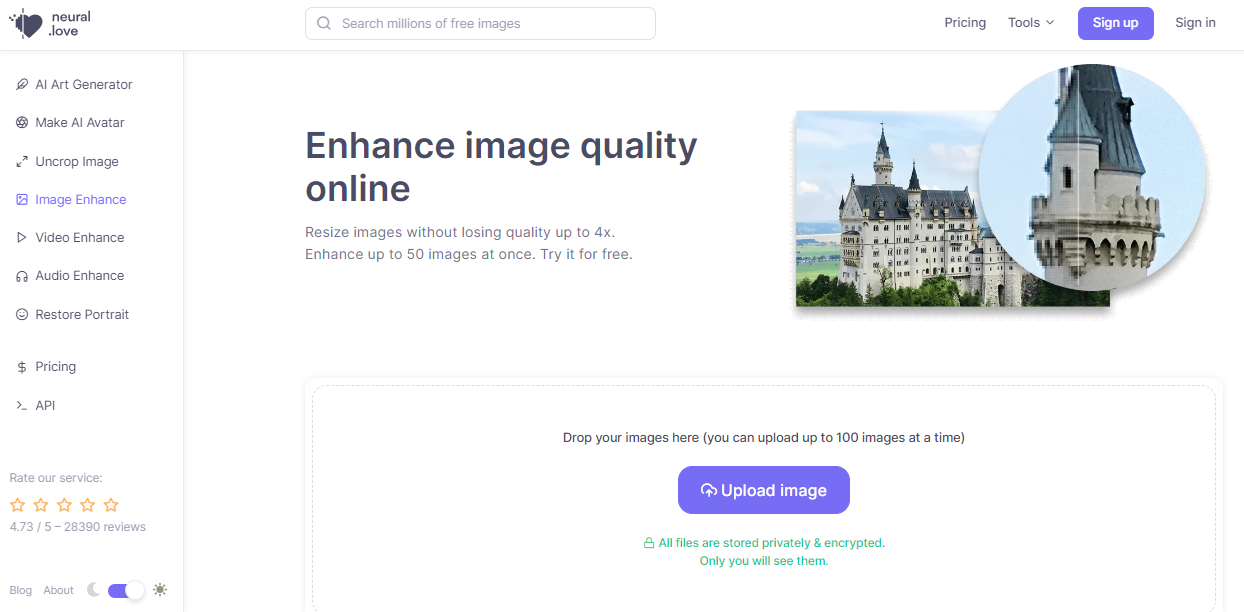Click the magnifier icon in search bar

[x=324, y=23]
